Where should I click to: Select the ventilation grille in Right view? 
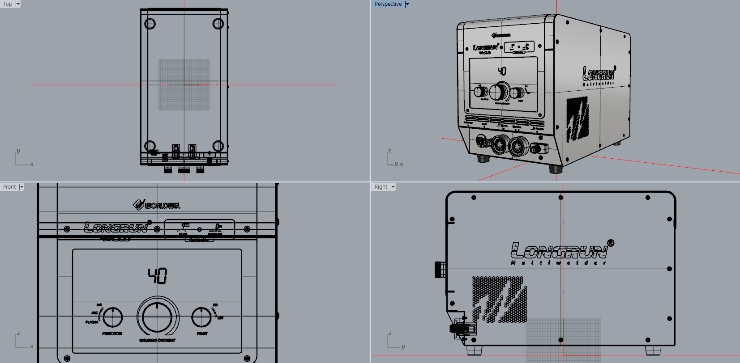(x=500, y=299)
